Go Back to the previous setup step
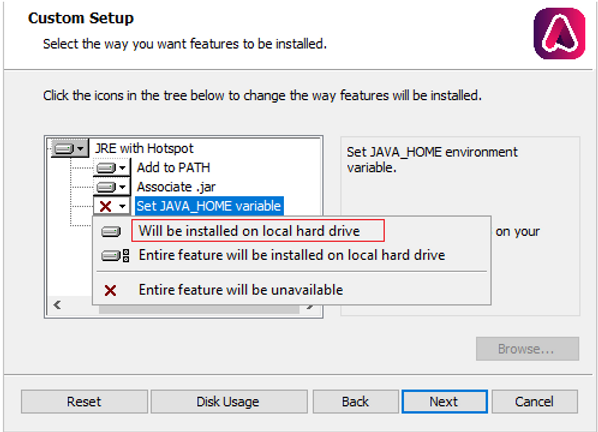Image resolution: width=598 pixels, height=432 pixels. [355, 401]
